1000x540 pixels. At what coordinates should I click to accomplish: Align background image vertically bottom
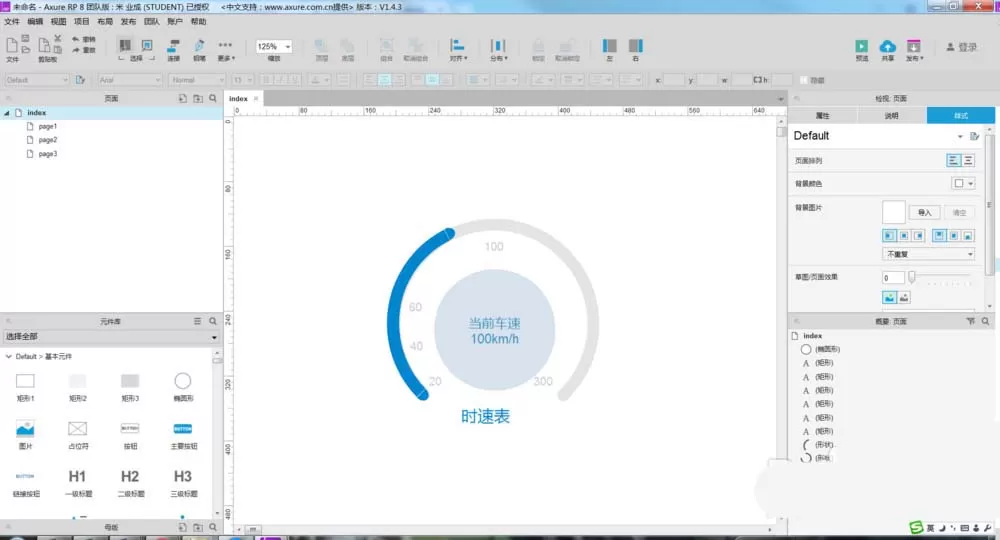tap(968, 236)
